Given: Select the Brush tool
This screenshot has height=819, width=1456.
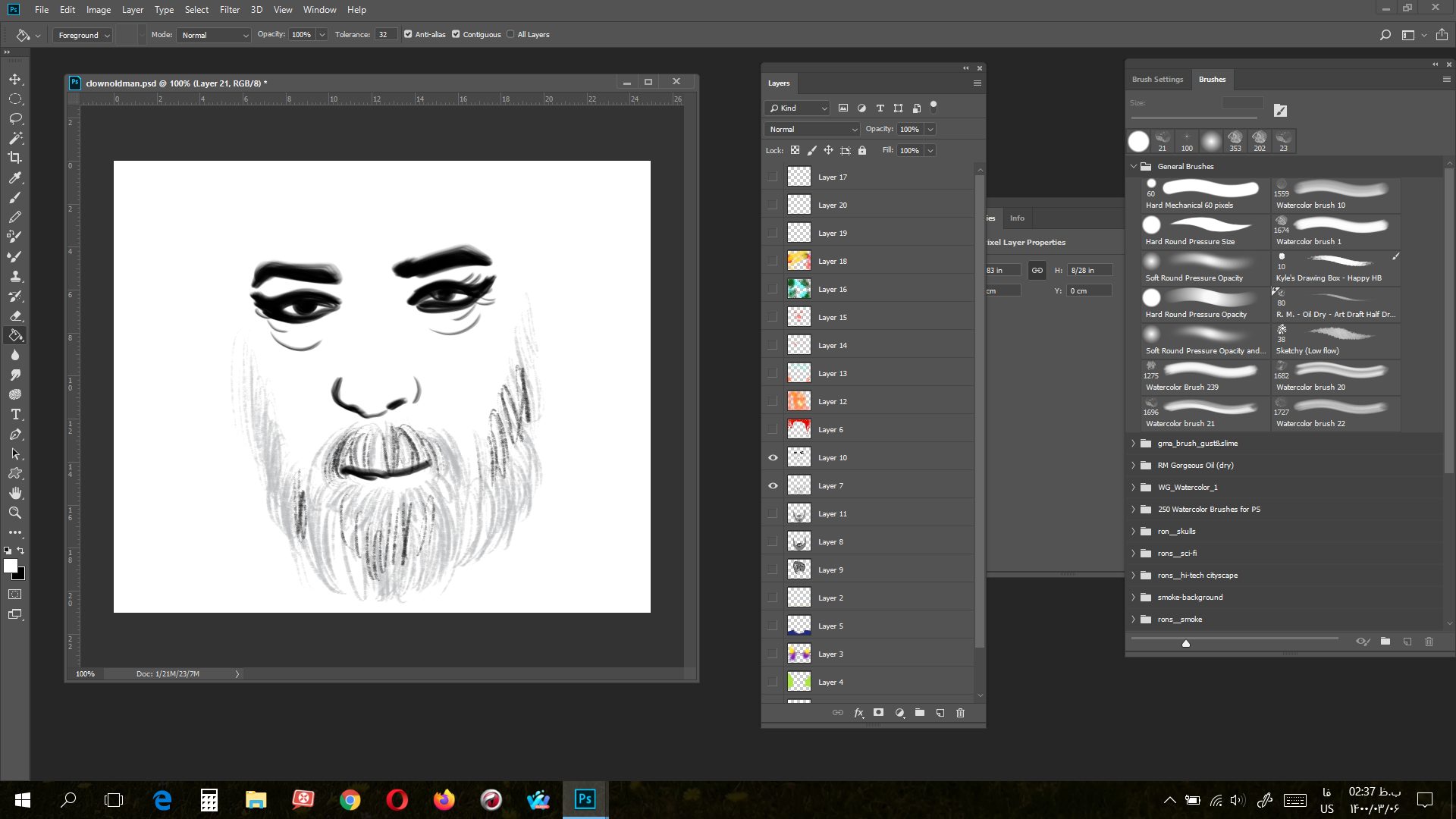Looking at the screenshot, I should (x=15, y=197).
